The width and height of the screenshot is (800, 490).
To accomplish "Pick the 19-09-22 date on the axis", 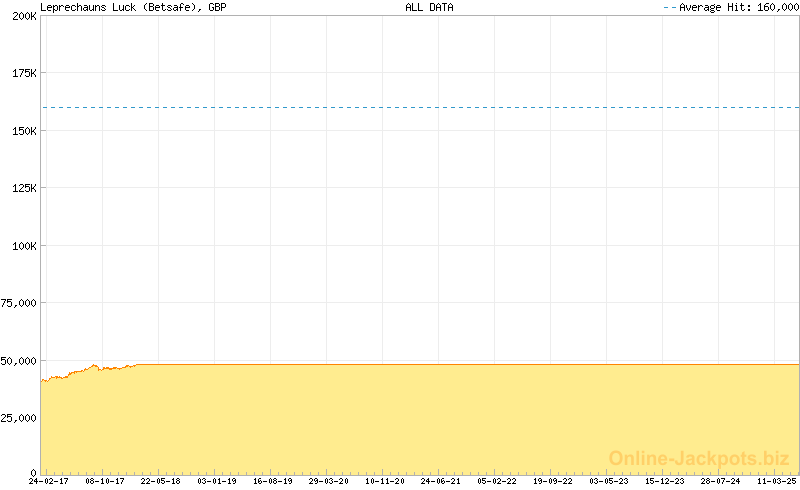I will [552, 481].
